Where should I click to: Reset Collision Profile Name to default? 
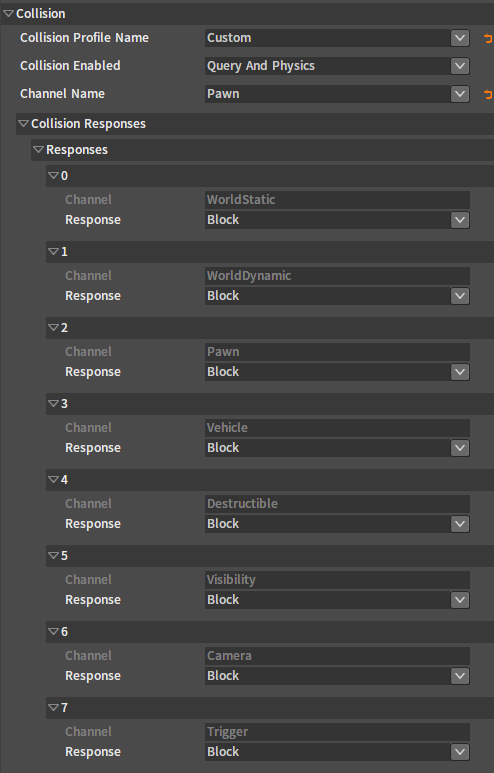tap(488, 38)
